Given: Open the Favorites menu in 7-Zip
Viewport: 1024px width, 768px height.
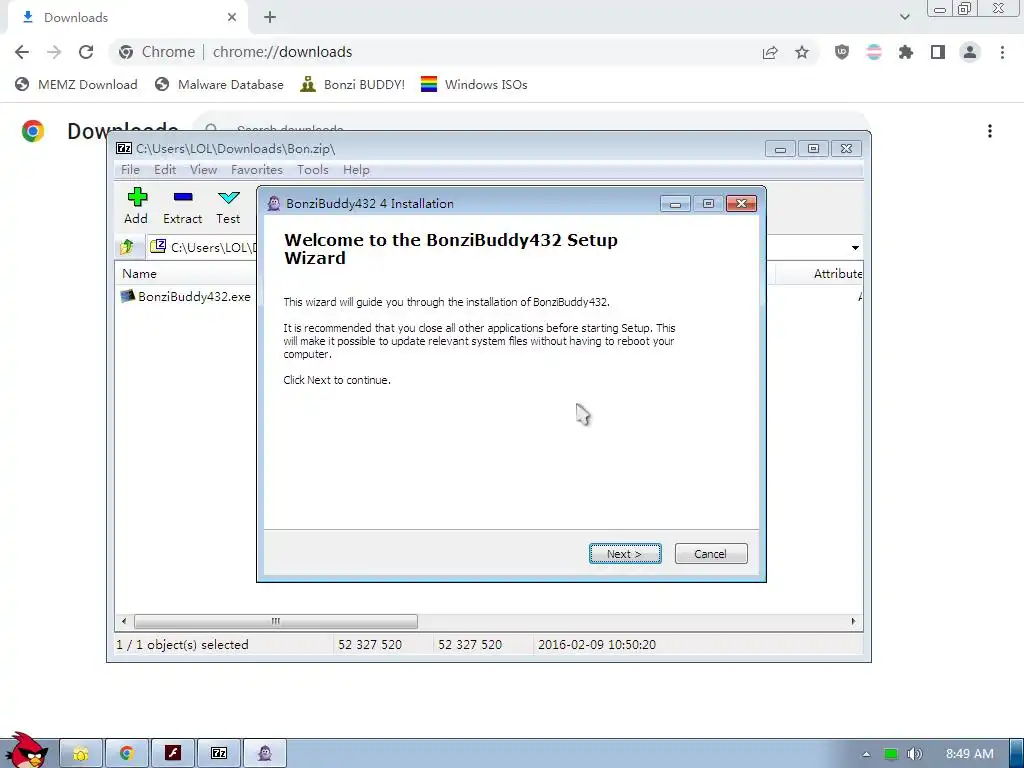Looking at the screenshot, I should (257, 170).
